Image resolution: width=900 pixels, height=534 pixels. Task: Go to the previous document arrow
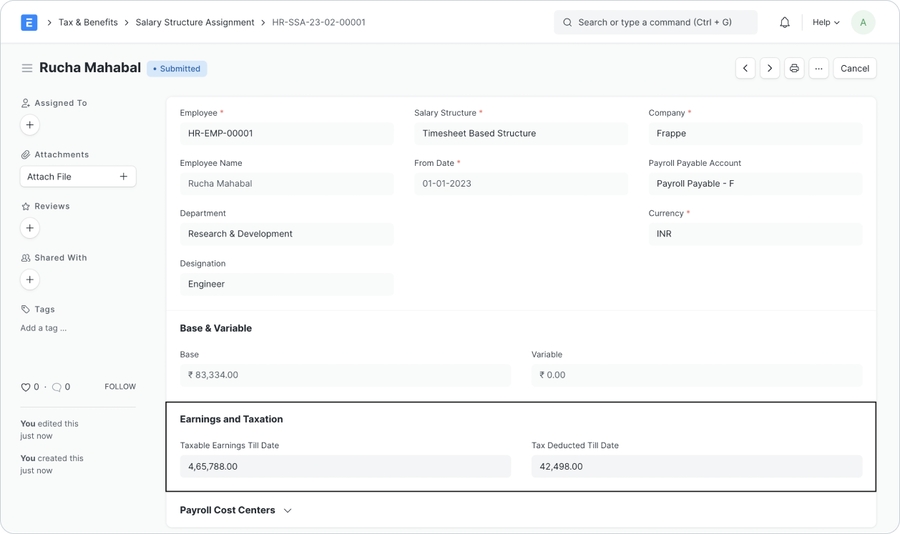[x=745, y=68]
